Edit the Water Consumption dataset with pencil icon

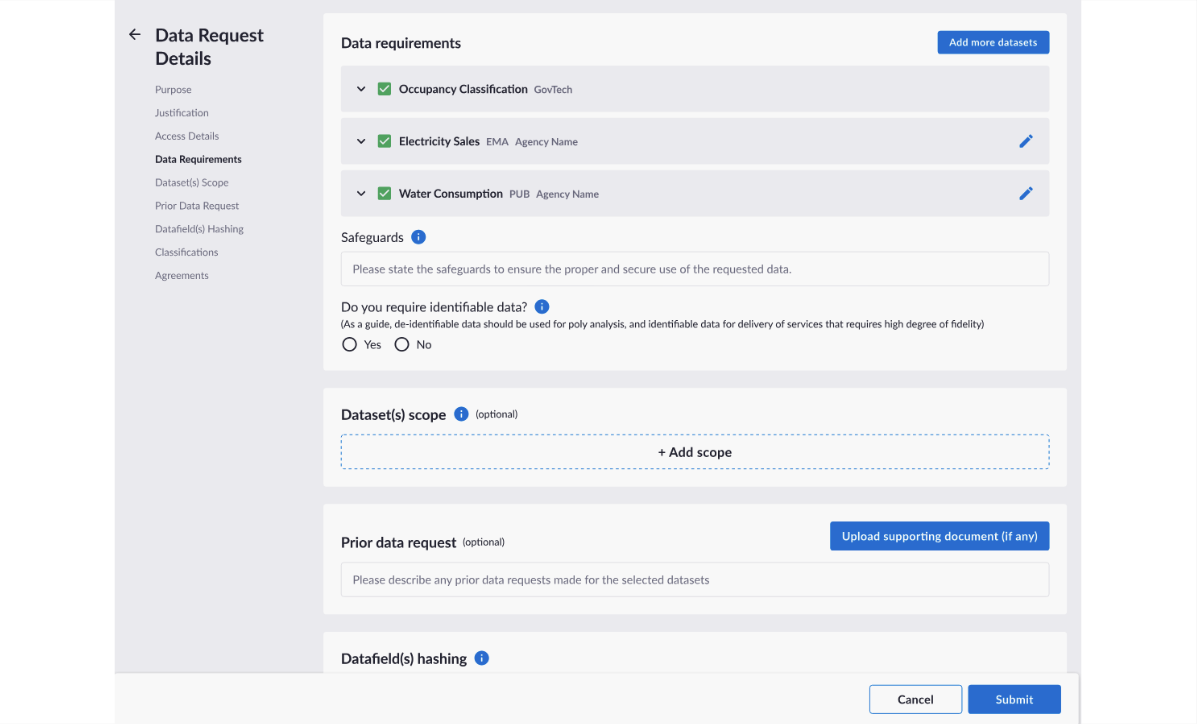pos(1026,193)
